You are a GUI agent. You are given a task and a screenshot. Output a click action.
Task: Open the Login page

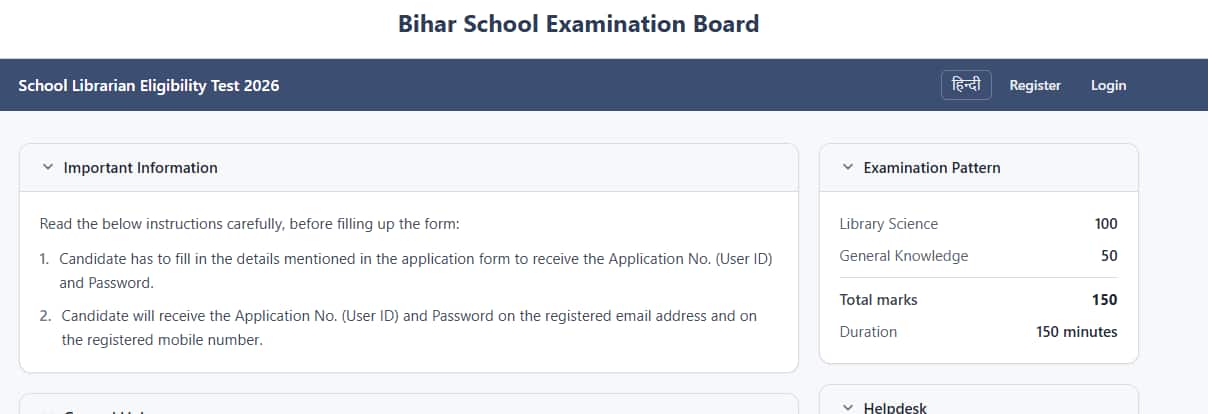point(1108,85)
